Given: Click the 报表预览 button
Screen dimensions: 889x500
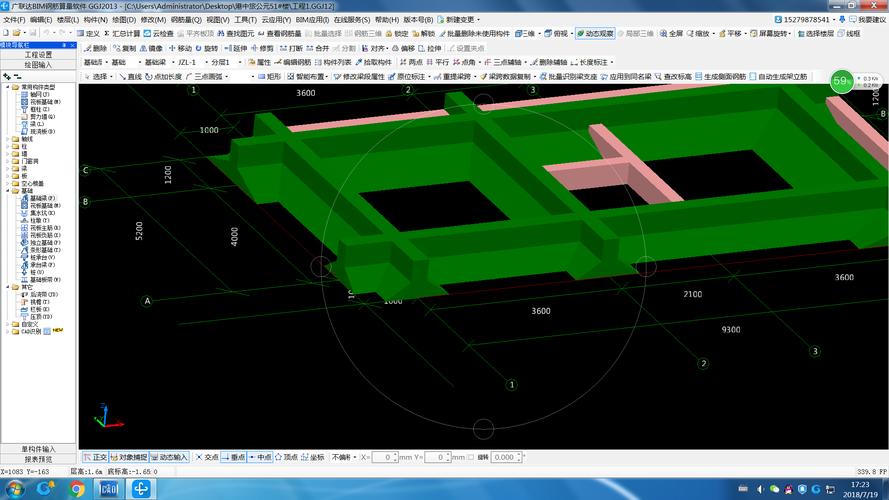Looking at the screenshot, I should pos(38,460).
